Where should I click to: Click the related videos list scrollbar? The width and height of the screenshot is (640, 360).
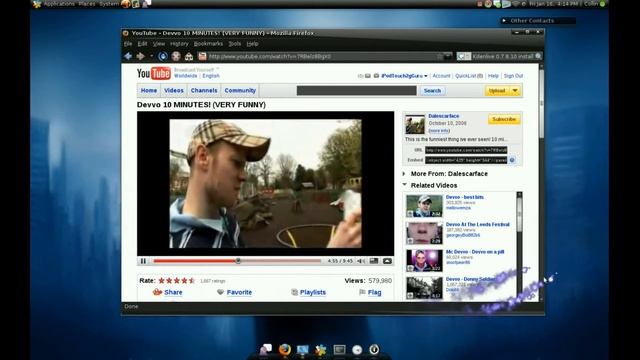[519, 245]
